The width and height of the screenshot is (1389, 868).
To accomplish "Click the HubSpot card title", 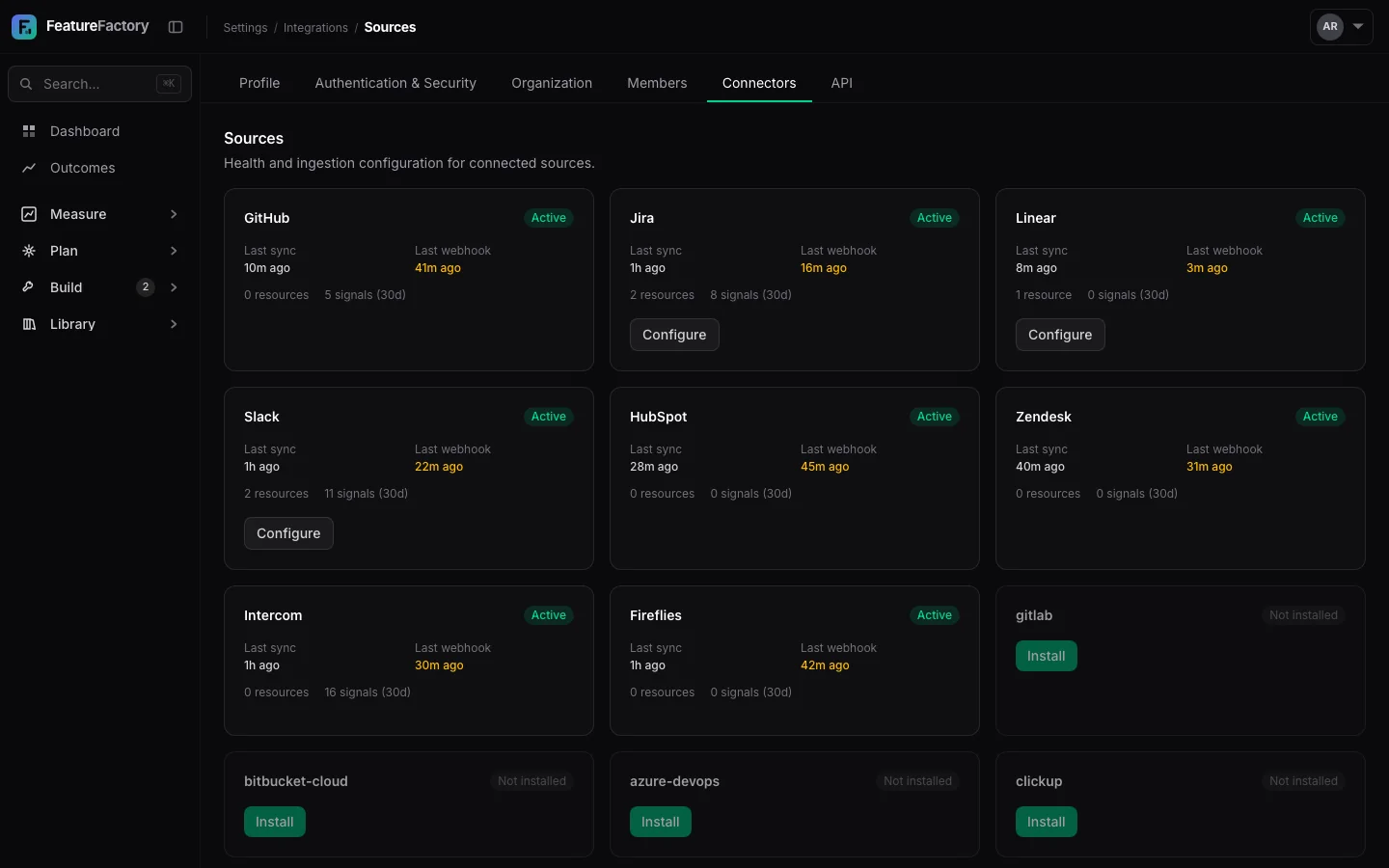I will point(659,417).
